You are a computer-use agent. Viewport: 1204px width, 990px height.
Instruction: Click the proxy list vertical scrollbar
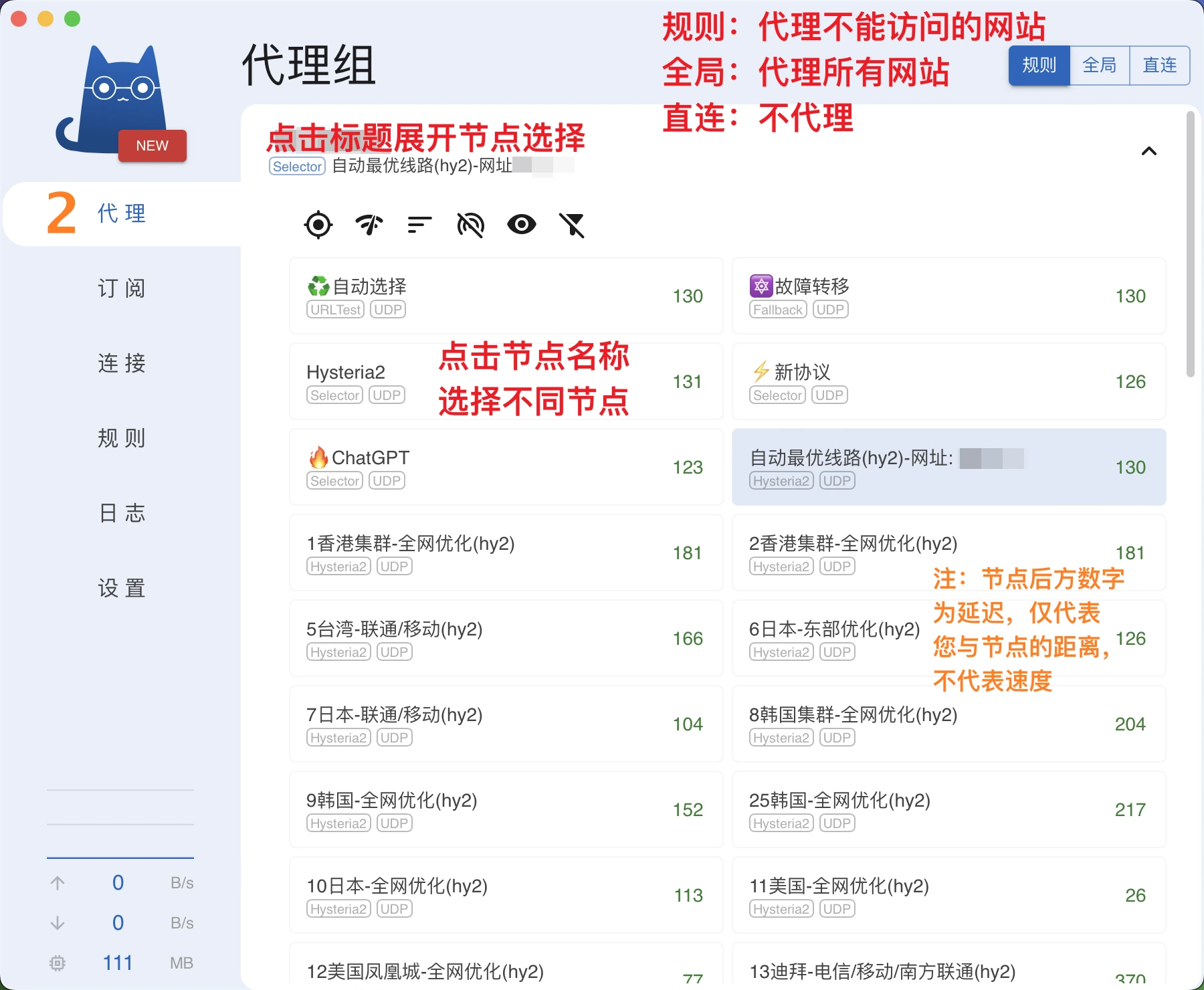coord(1190,244)
